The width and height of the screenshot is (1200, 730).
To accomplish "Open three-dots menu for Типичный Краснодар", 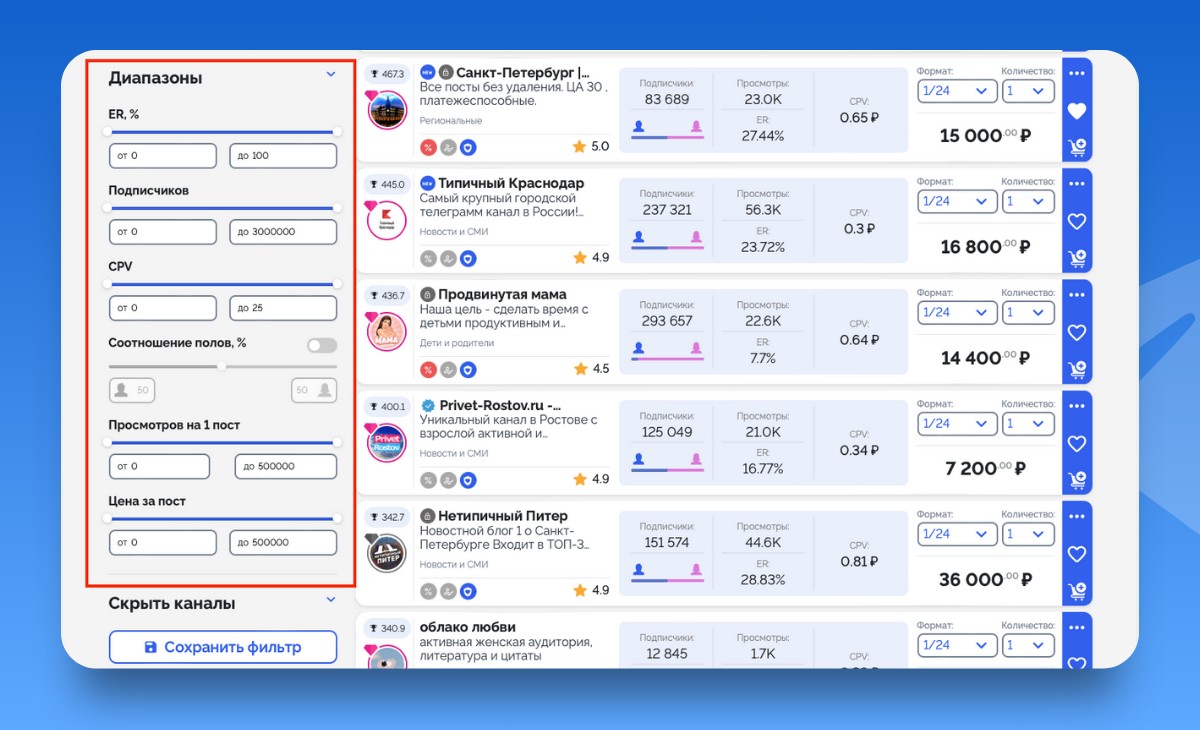I will 1076,184.
